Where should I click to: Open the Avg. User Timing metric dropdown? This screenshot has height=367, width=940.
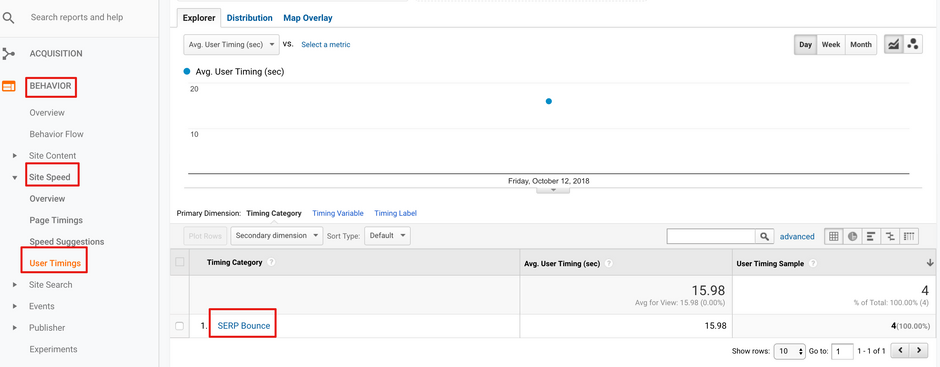231,44
